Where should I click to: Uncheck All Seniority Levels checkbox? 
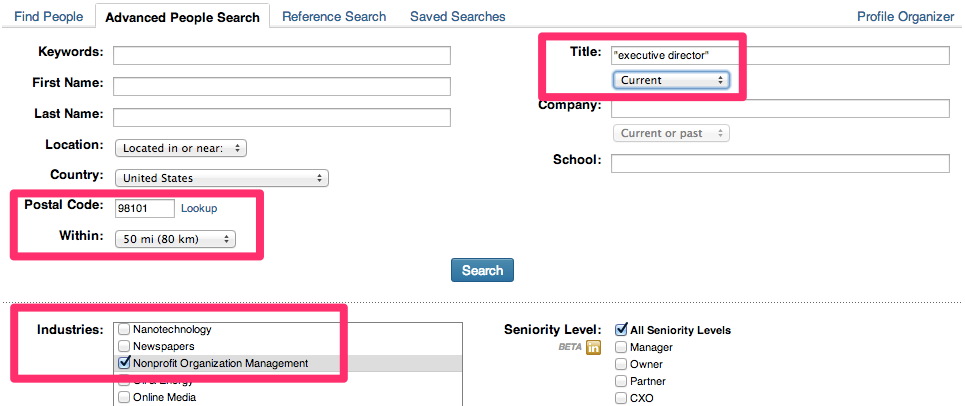point(622,330)
